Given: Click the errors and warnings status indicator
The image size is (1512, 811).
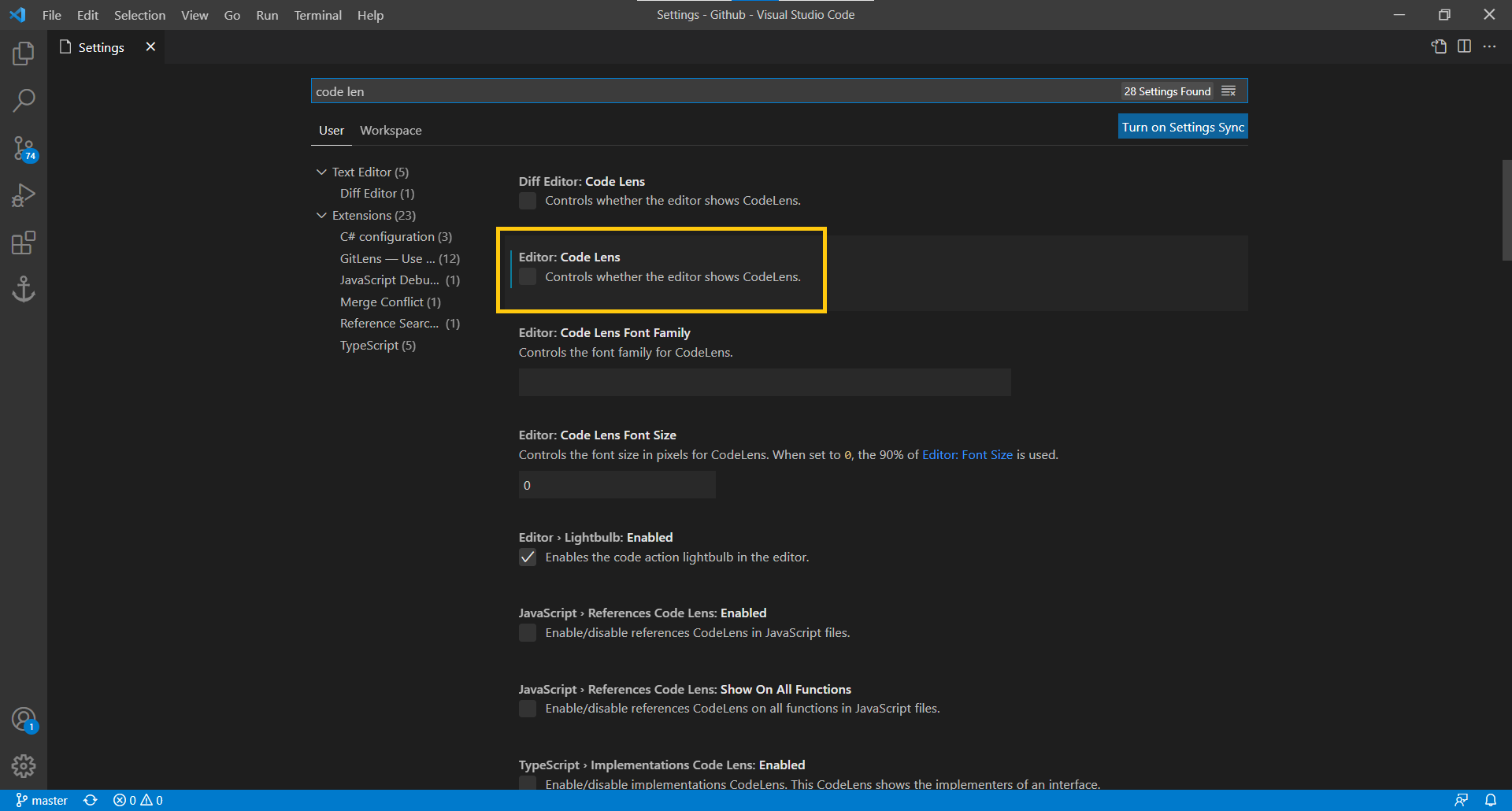Looking at the screenshot, I should pyautogui.click(x=138, y=800).
